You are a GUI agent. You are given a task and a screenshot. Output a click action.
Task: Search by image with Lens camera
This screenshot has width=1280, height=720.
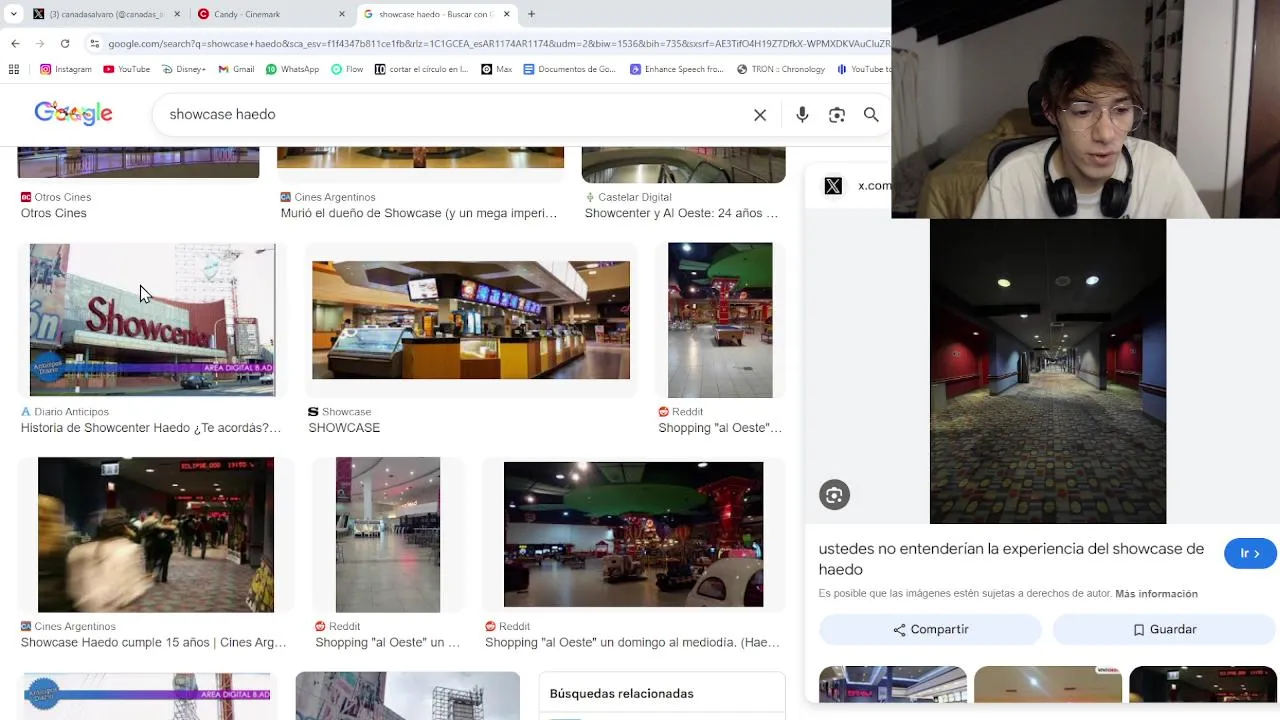[x=837, y=115]
